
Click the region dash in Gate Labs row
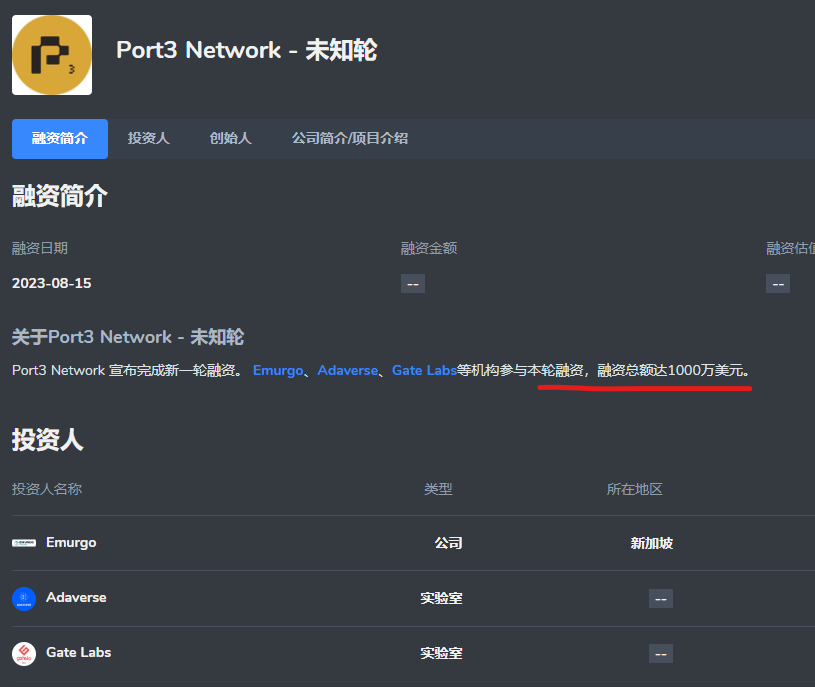661,654
